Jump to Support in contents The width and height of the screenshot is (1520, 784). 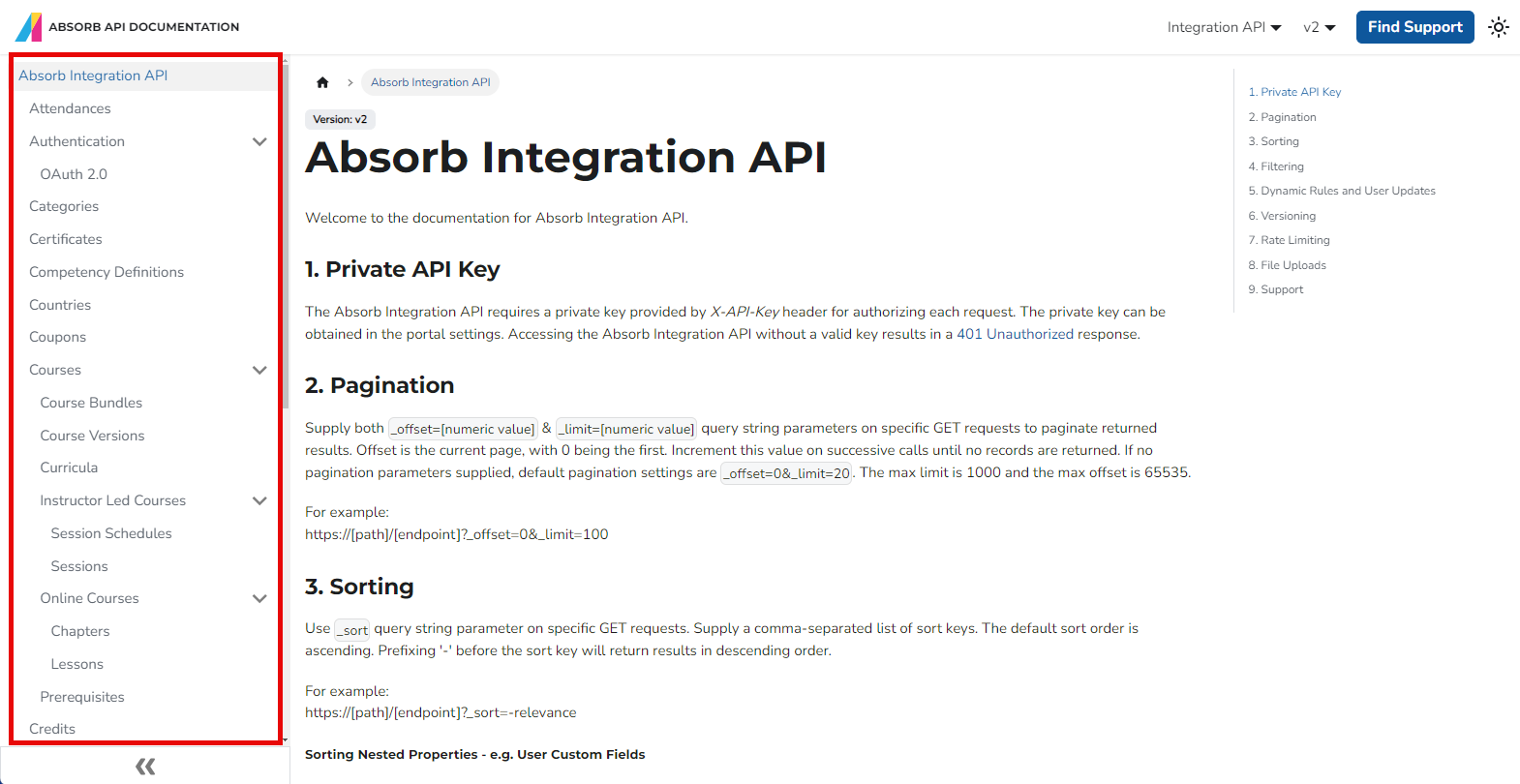pyautogui.click(x=1275, y=289)
